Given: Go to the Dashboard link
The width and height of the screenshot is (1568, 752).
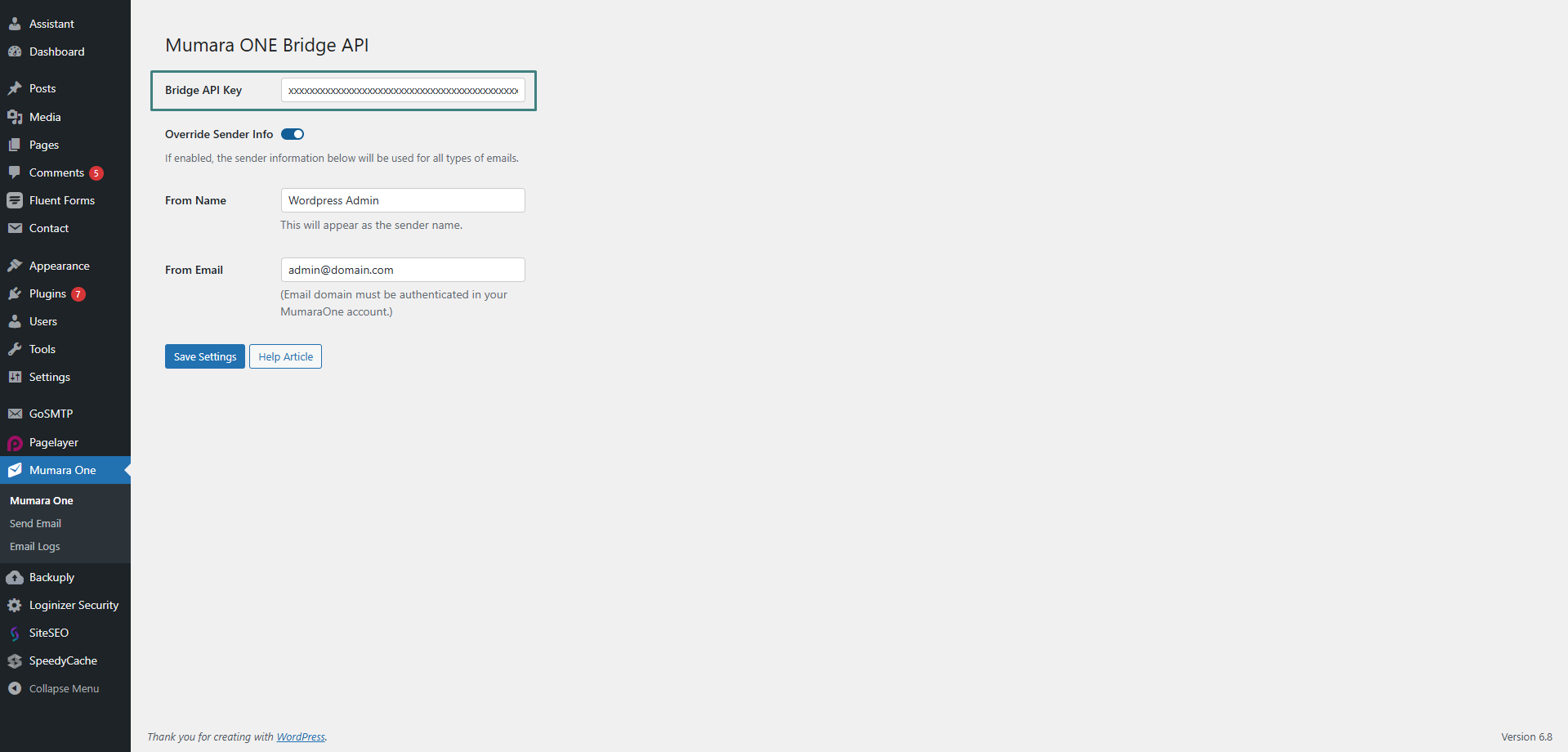Looking at the screenshot, I should (57, 51).
